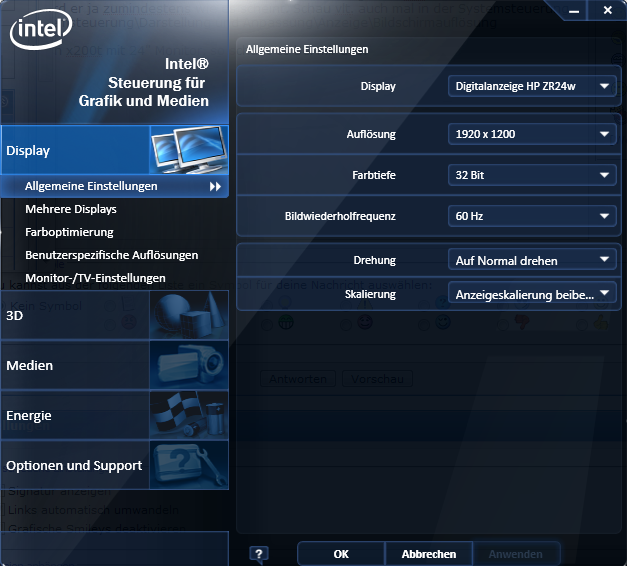This screenshot has width=627, height=566.
Task: Select the Energie category label
Action: click(29, 416)
